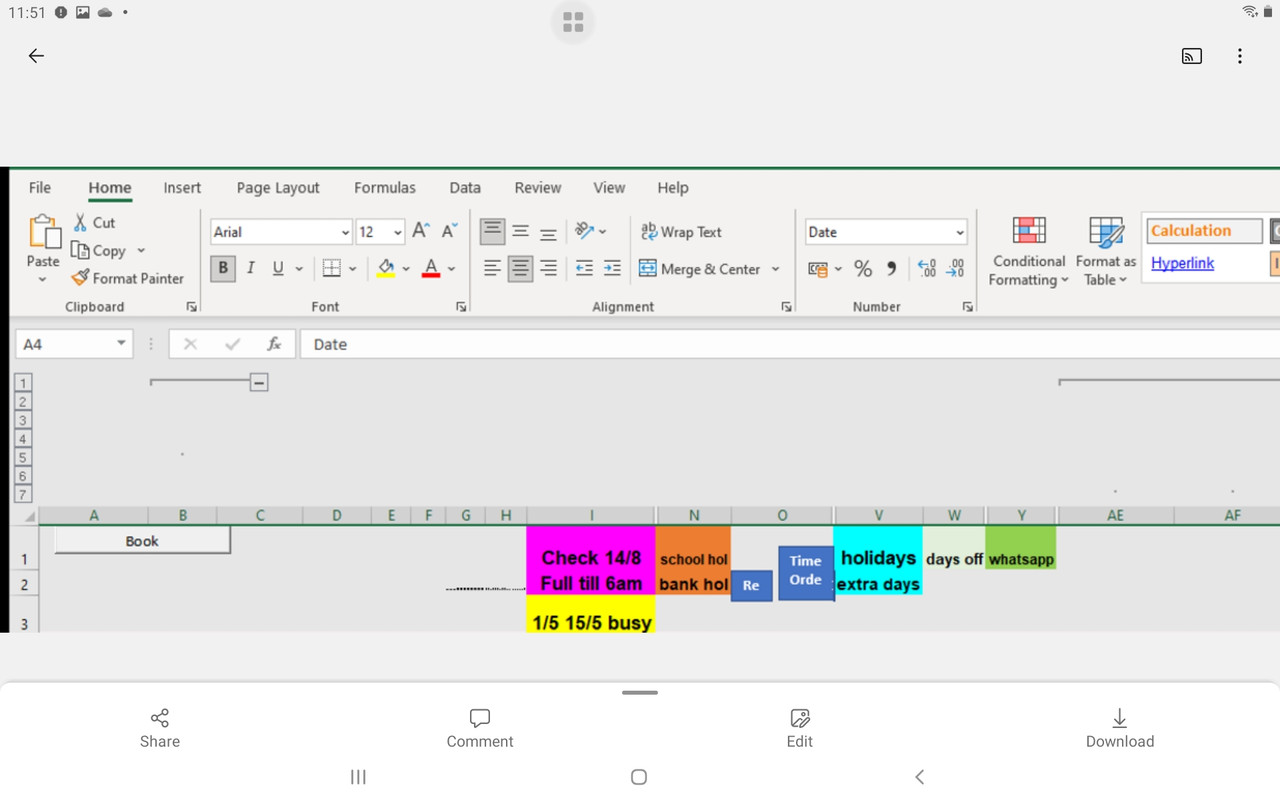Open the Arial font name dropdown

pos(344,231)
